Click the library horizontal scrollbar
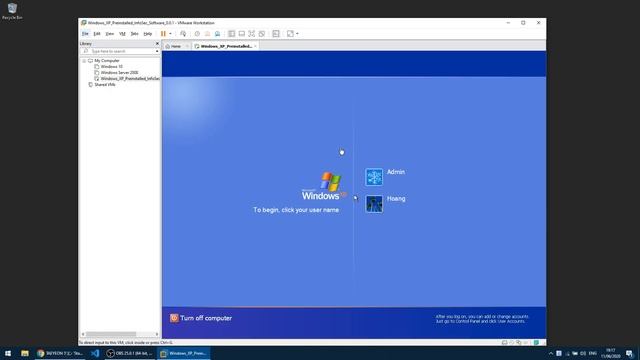This screenshot has width=640, height=360. point(111,334)
